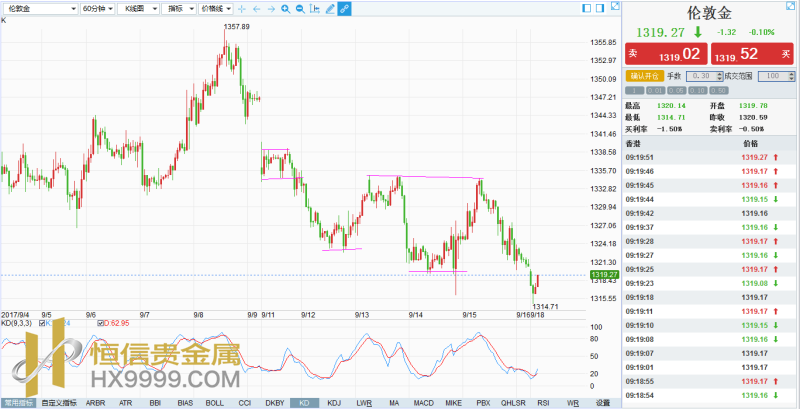Click the back arrow in chart toolbar
This screenshot has height=409, width=800.
[256, 8]
